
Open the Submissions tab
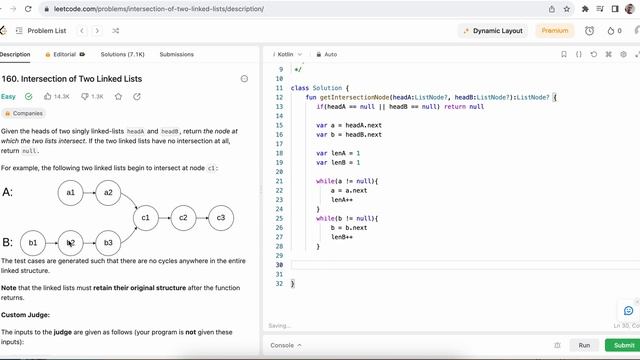click(x=177, y=54)
